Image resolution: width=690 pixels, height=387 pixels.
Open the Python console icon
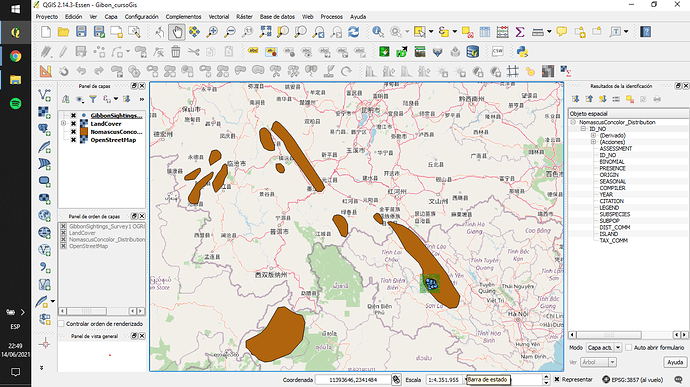[x=522, y=52]
